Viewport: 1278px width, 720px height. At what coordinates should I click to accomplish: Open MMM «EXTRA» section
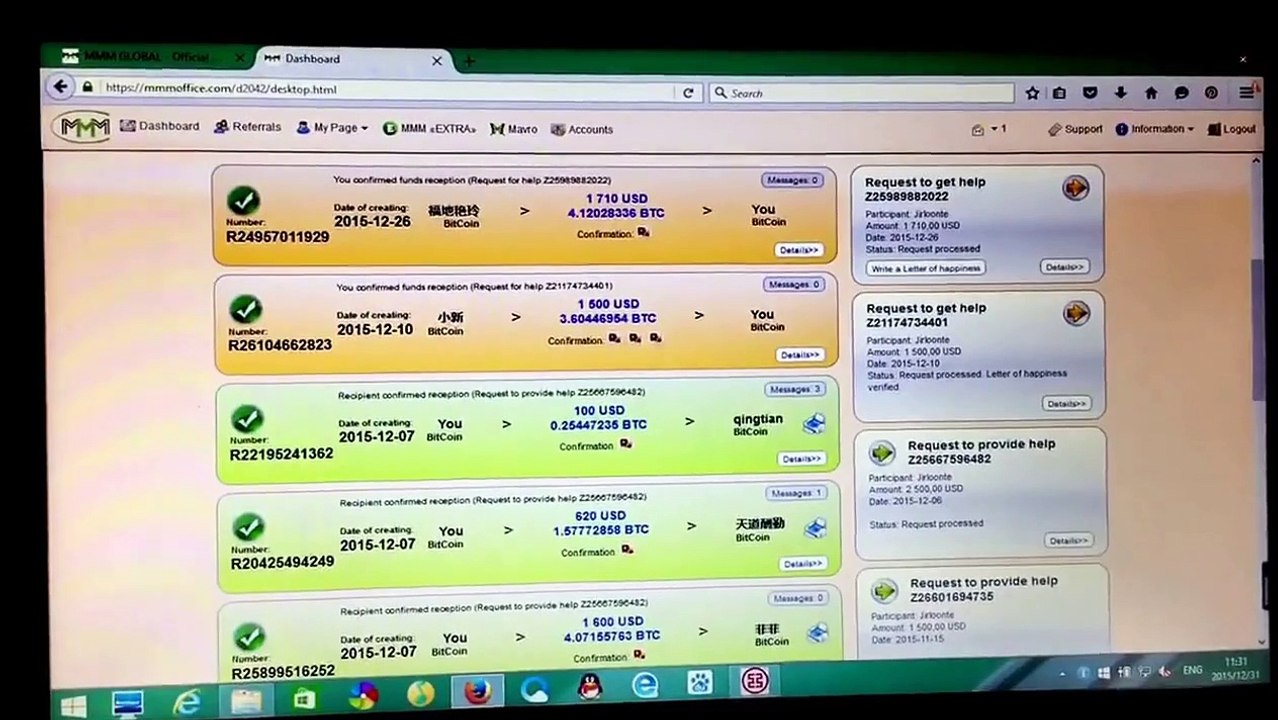[x=429, y=129]
